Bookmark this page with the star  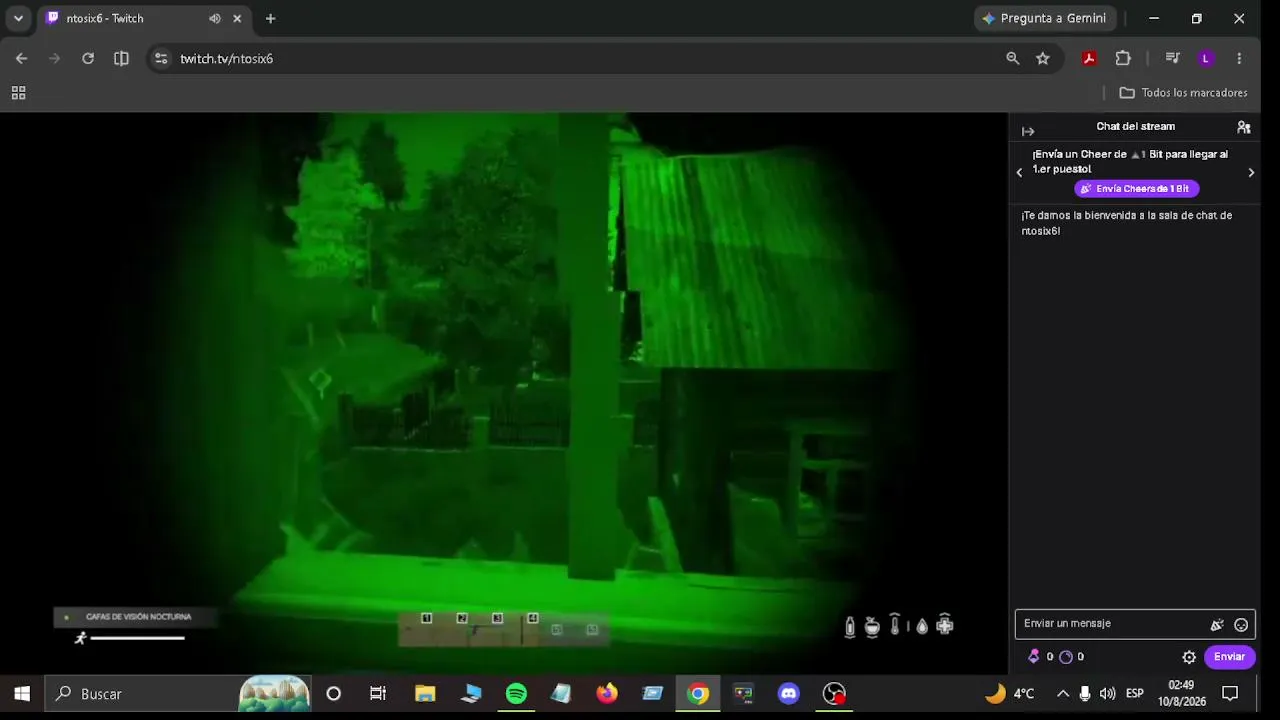click(x=1043, y=58)
